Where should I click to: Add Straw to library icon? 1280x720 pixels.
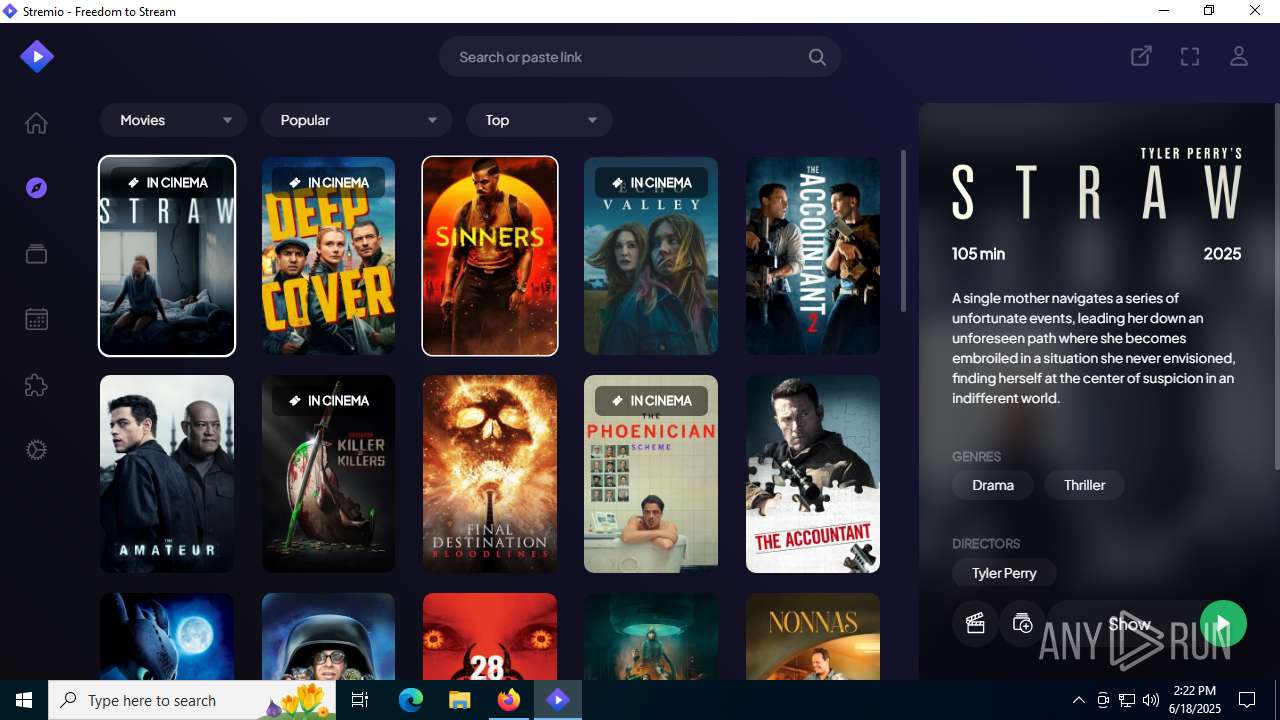(1022, 624)
